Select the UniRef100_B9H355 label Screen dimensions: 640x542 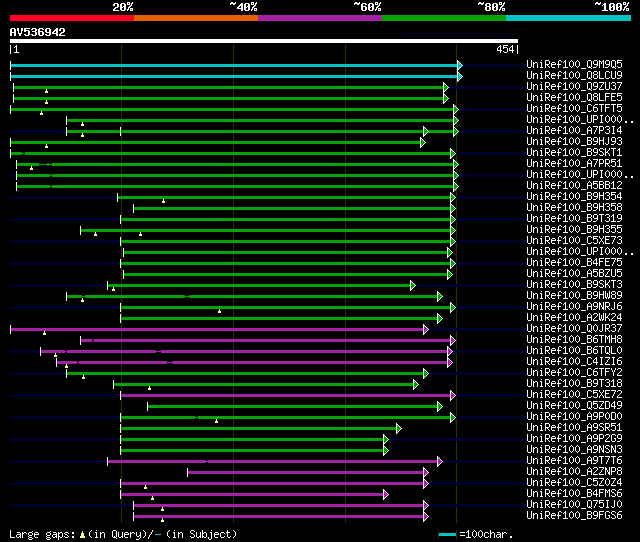coord(574,229)
